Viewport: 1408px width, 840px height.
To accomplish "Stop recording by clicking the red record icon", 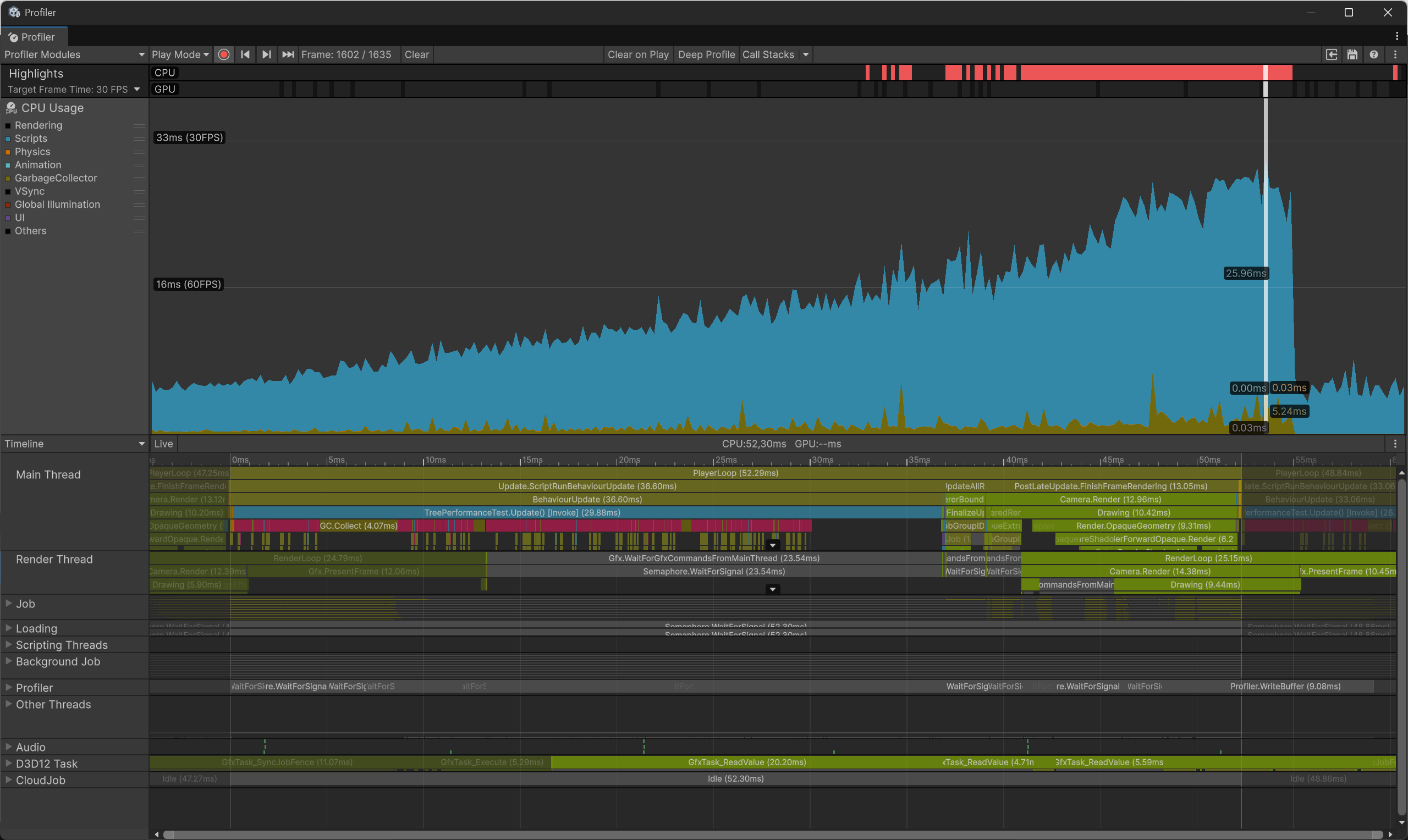I will tap(224, 54).
